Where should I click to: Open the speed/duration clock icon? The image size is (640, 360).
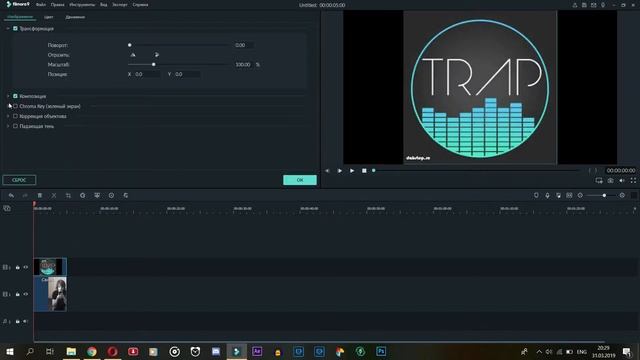click(111, 196)
